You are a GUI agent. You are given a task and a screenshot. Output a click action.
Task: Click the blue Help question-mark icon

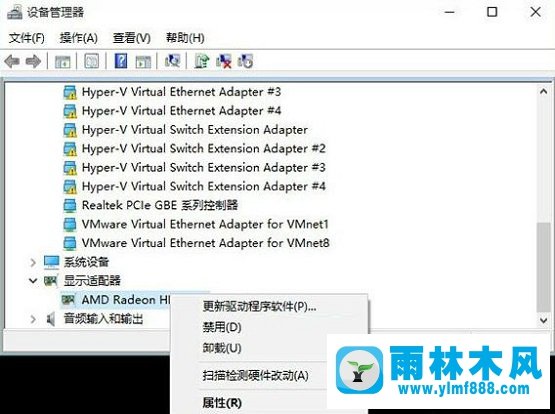(x=121, y=61)
